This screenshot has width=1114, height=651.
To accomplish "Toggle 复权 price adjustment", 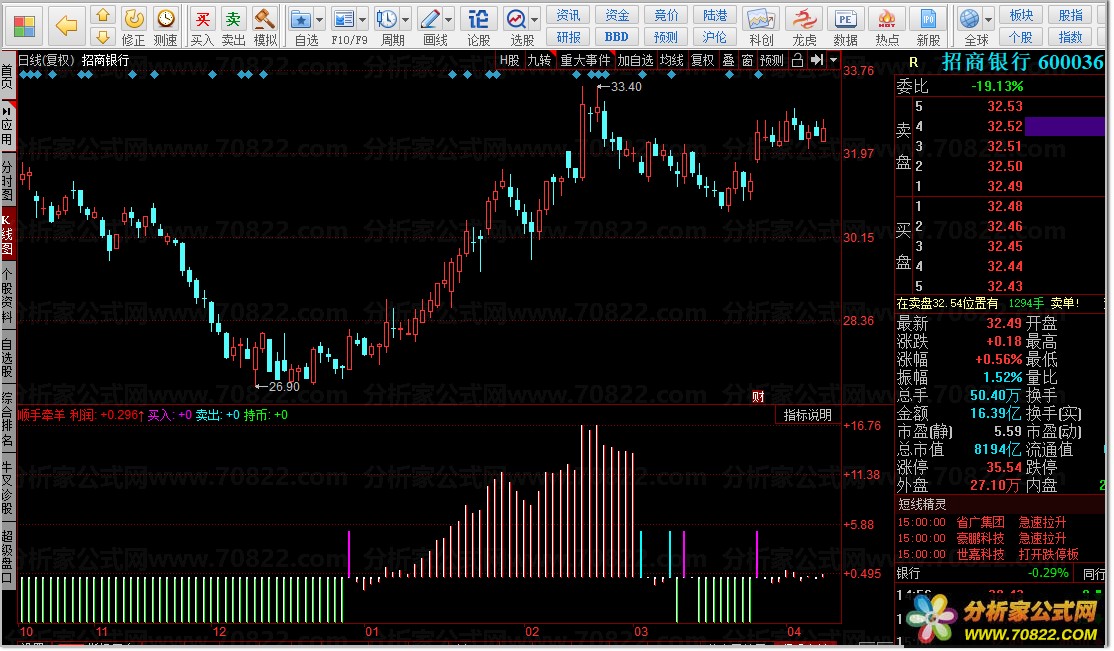I will point(703,60).
